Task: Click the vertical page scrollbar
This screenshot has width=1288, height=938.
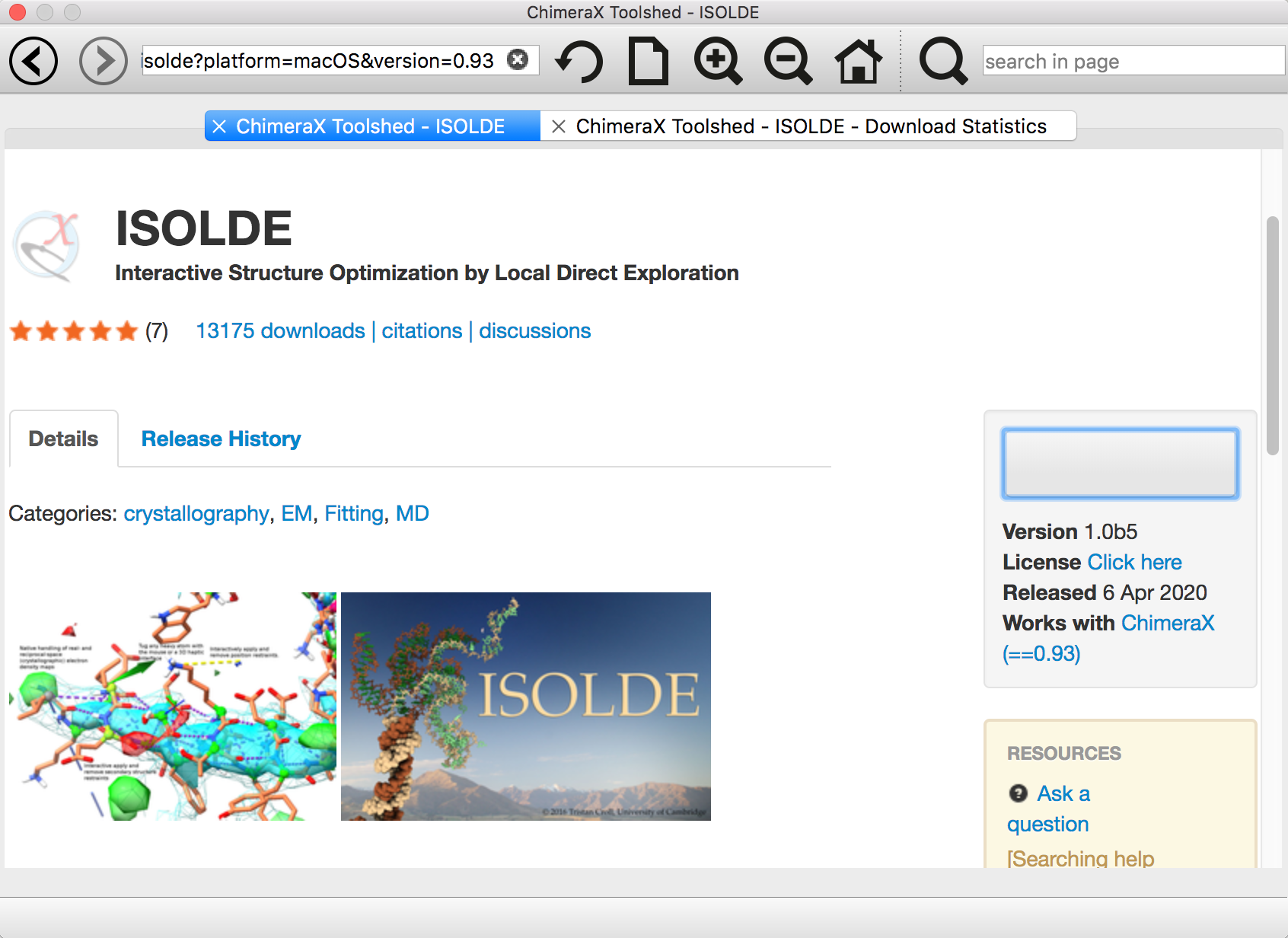Action: tap(1272, 335)
